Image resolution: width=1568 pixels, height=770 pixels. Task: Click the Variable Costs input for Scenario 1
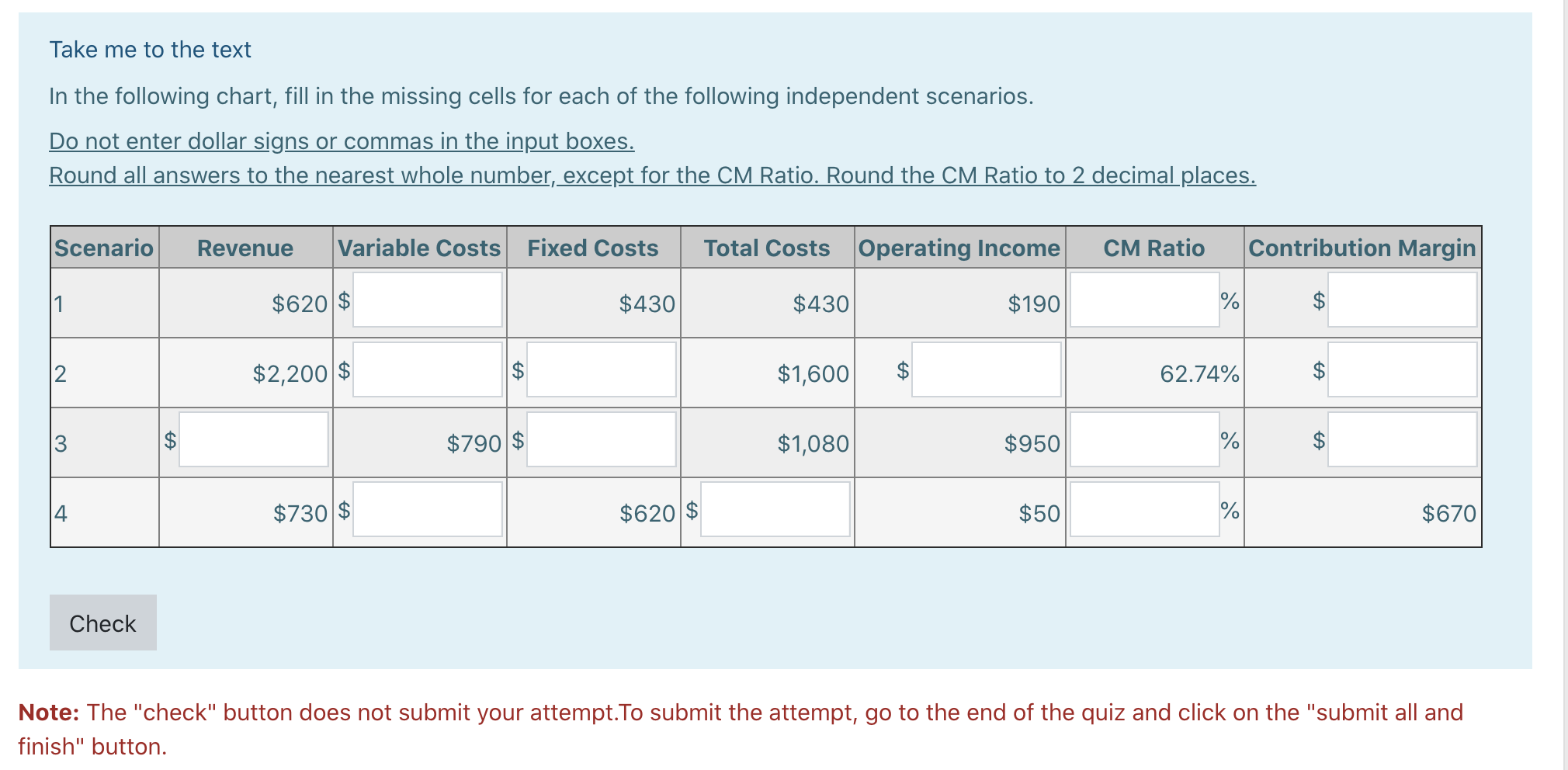[x=426, y=301]
